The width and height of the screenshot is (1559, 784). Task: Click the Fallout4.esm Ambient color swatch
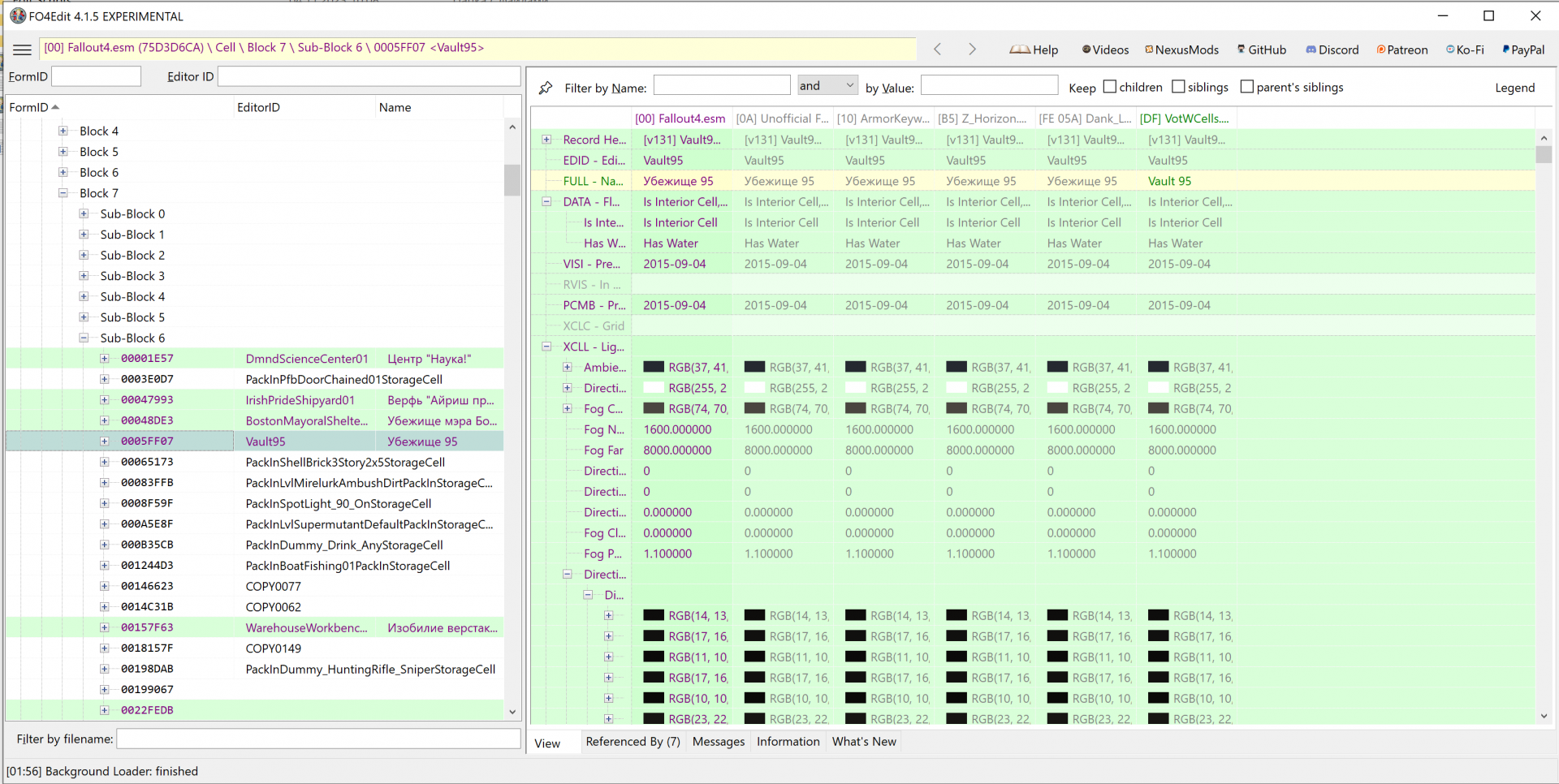pyautogui.click(x=654, y=368)
